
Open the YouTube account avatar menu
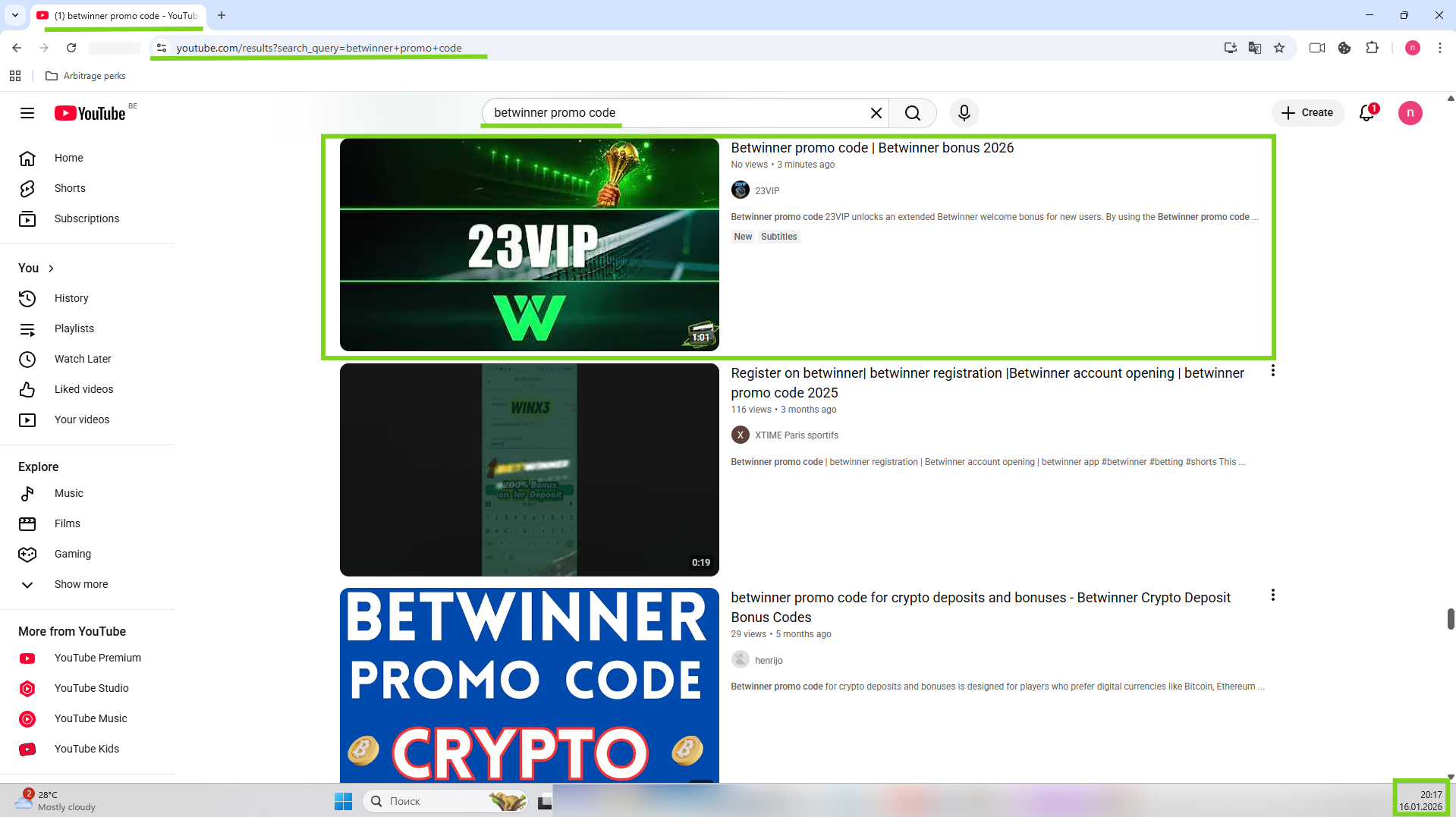pyautogui.click(x=1410, y=113)
